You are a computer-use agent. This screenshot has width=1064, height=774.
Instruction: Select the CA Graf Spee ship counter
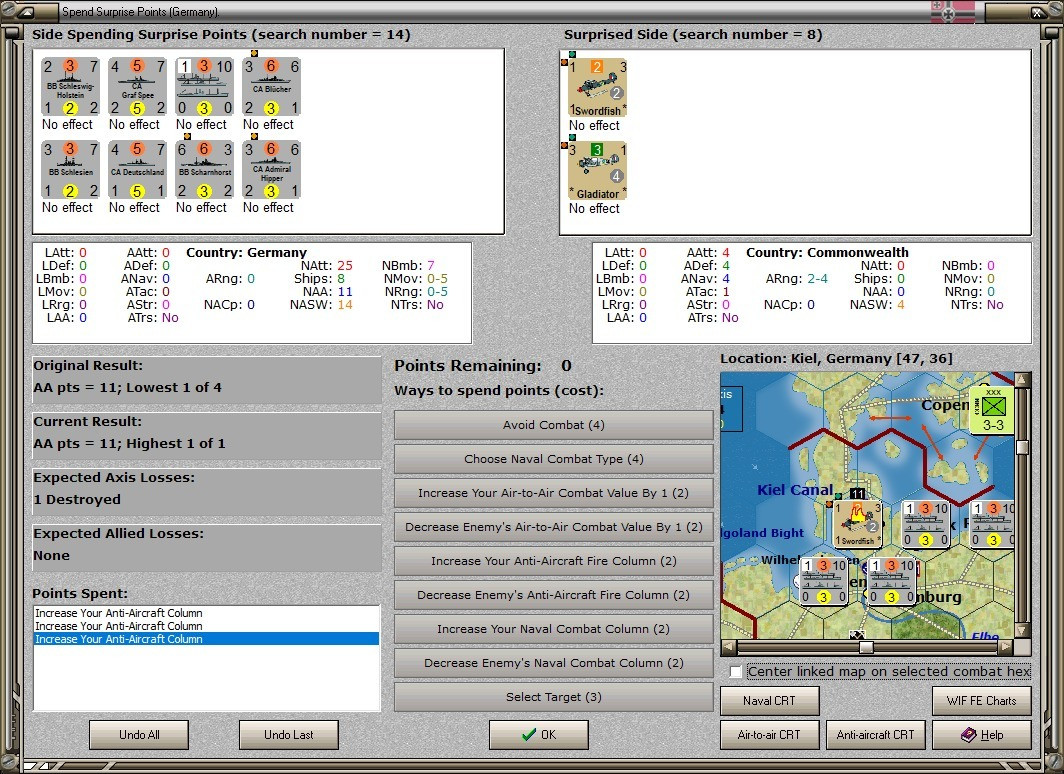click(x=137, y=87)
